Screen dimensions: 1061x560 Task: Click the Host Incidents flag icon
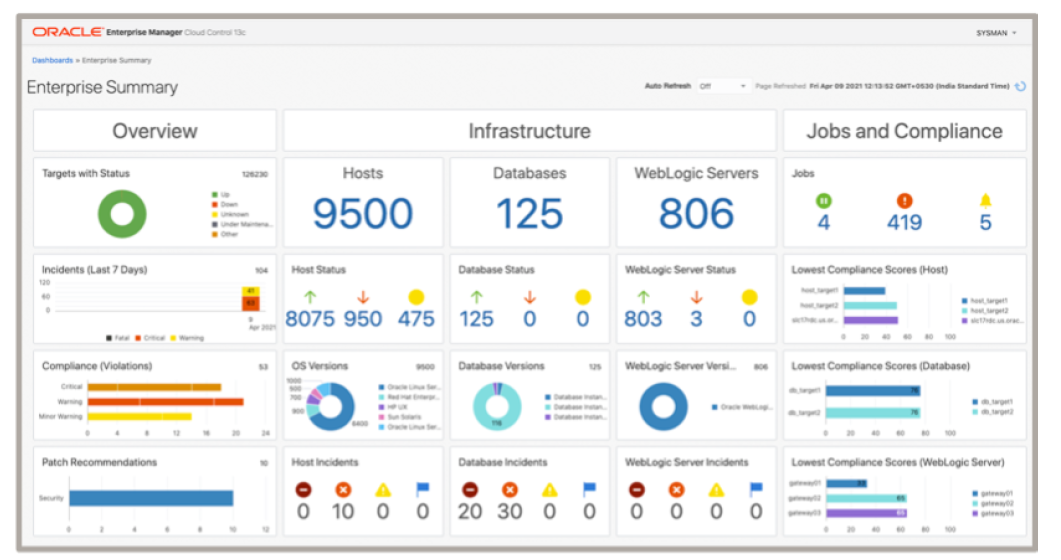click(x=423, y=489)
